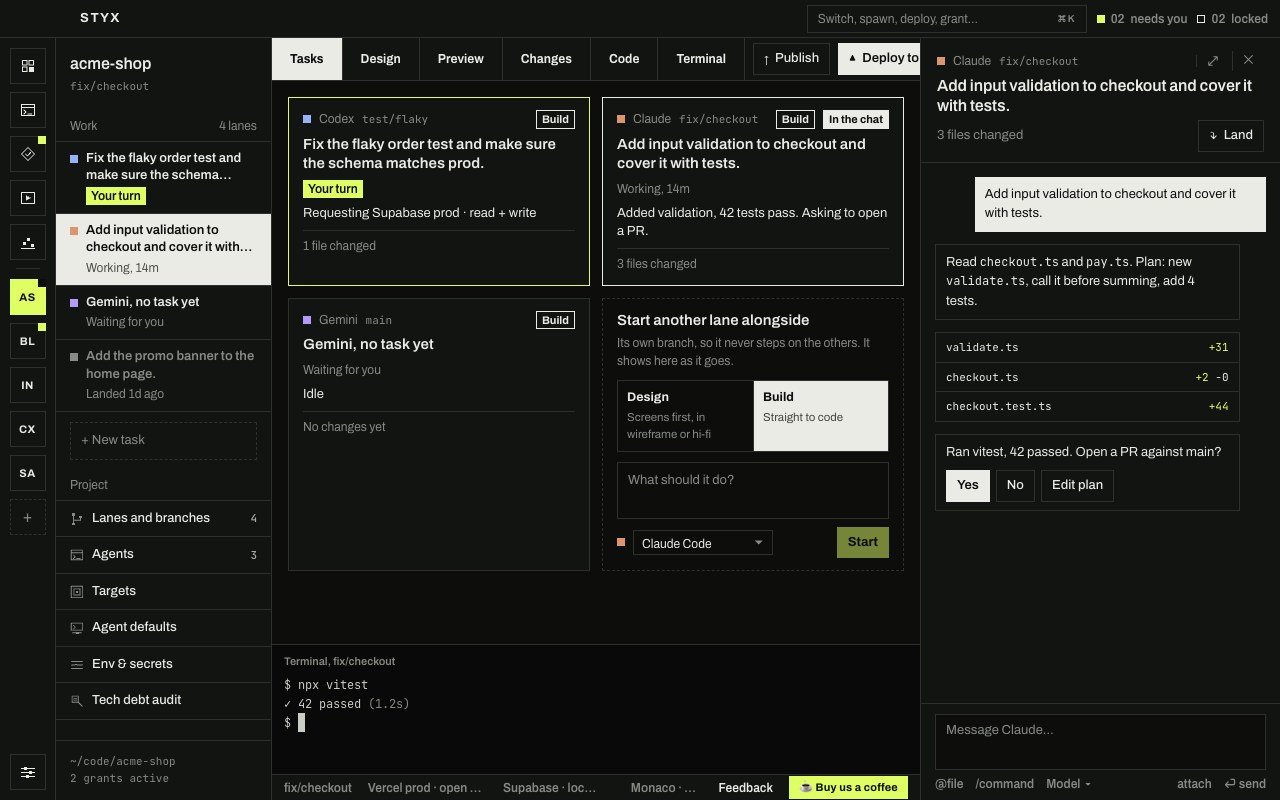Image resolution: width=1280 pixels, height=800 pixels.
Task: Switch to the BL workspace tile
Action: tap(28, 341)
